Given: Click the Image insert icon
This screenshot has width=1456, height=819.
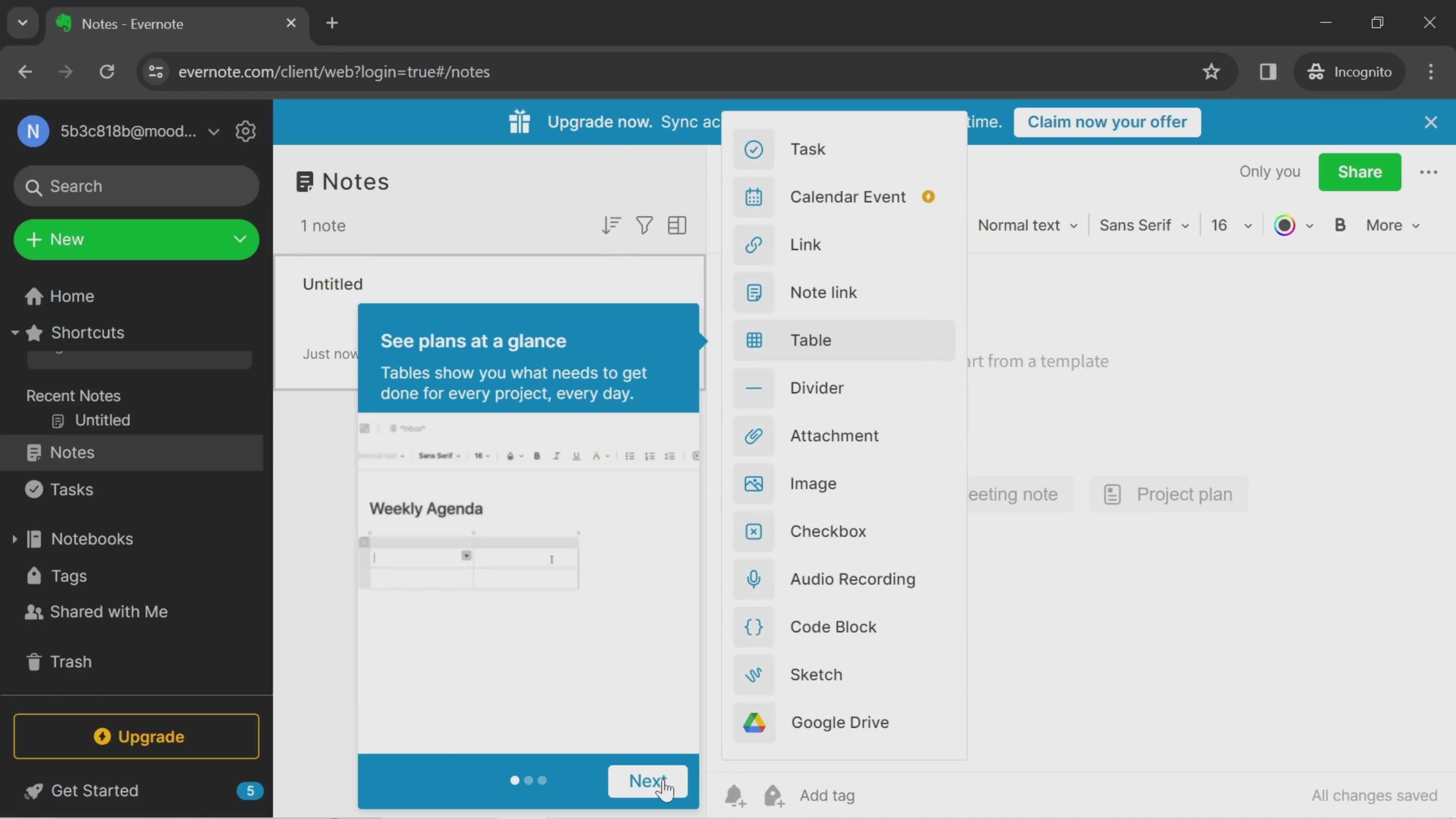Looking at the screenshot, I should [754, 484].
